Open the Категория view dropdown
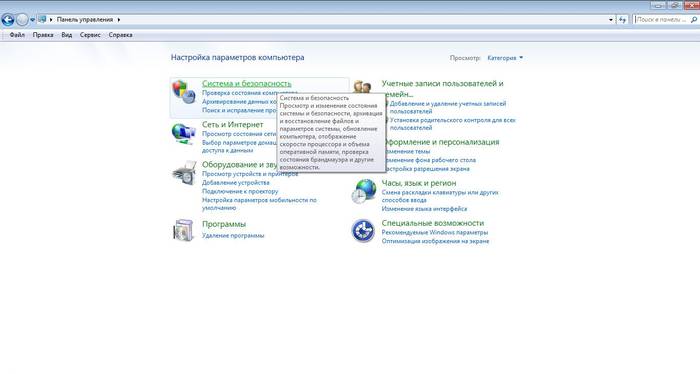Image resolution: width=700 pixels, height=374 pixels. click(505, 58)
